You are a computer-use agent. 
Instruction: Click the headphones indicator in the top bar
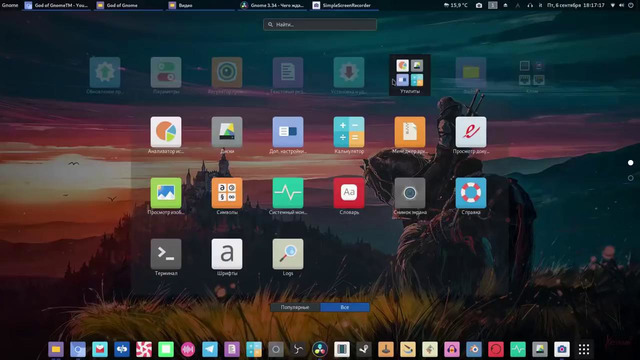click(530, 5)
